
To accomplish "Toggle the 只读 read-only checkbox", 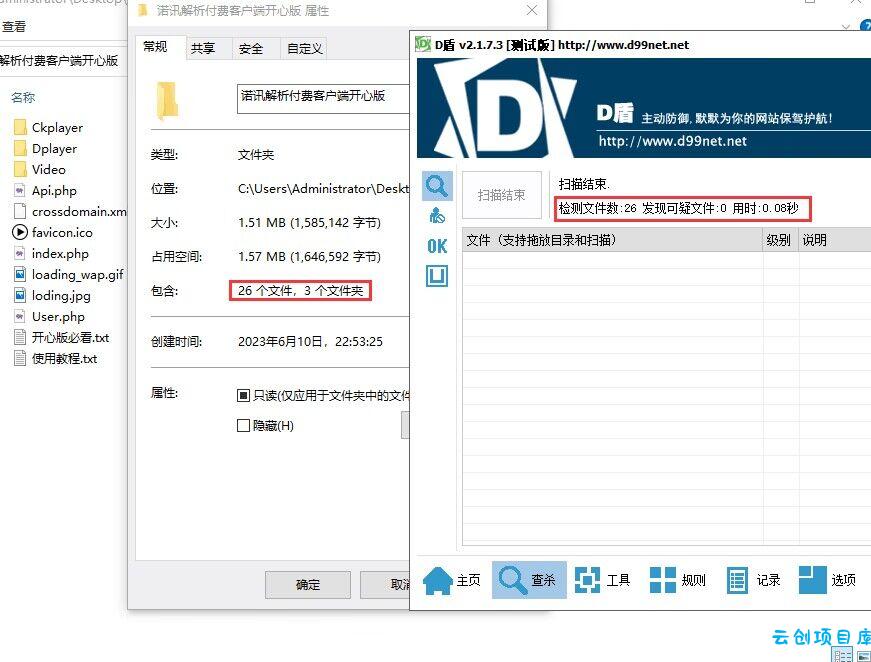I will (243, 396).
